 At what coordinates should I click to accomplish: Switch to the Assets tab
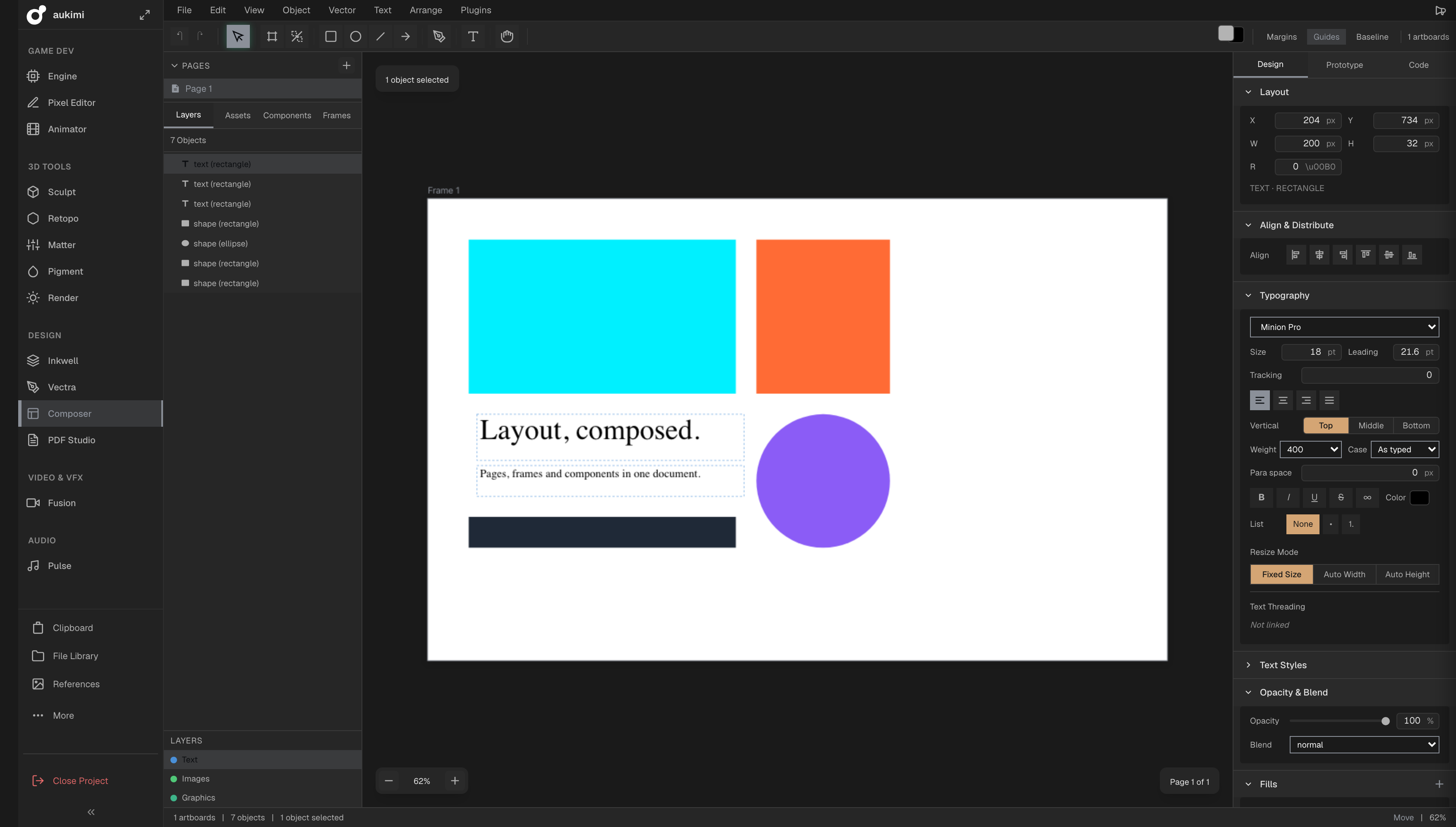(237, 115)
